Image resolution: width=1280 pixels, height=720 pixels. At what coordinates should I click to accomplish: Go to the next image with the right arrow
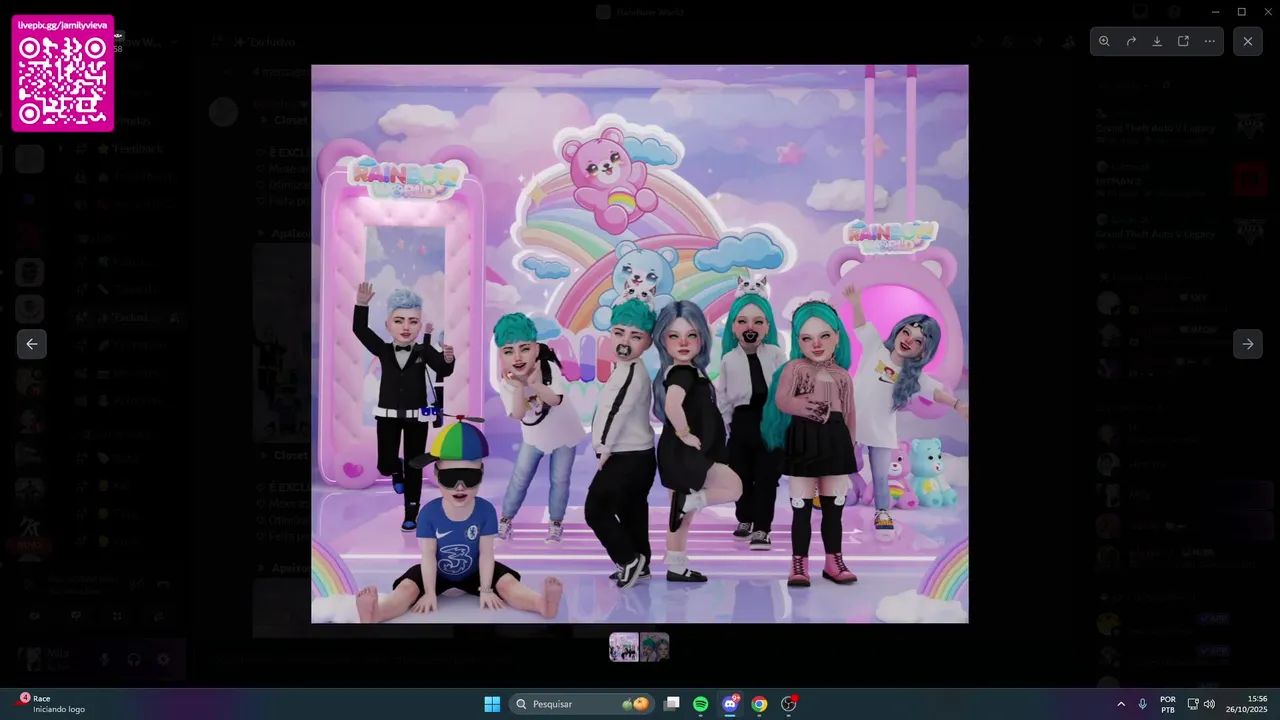click(x=1247, y=344)
